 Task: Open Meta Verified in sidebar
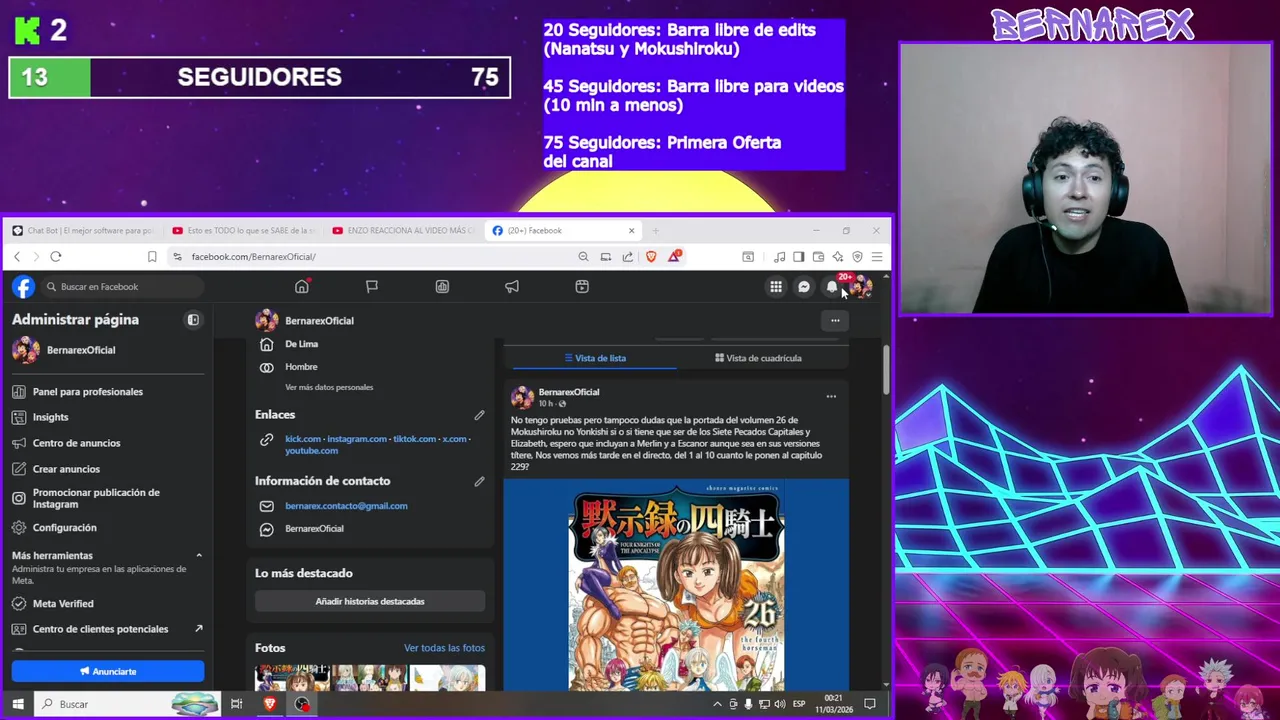[108, 604]
